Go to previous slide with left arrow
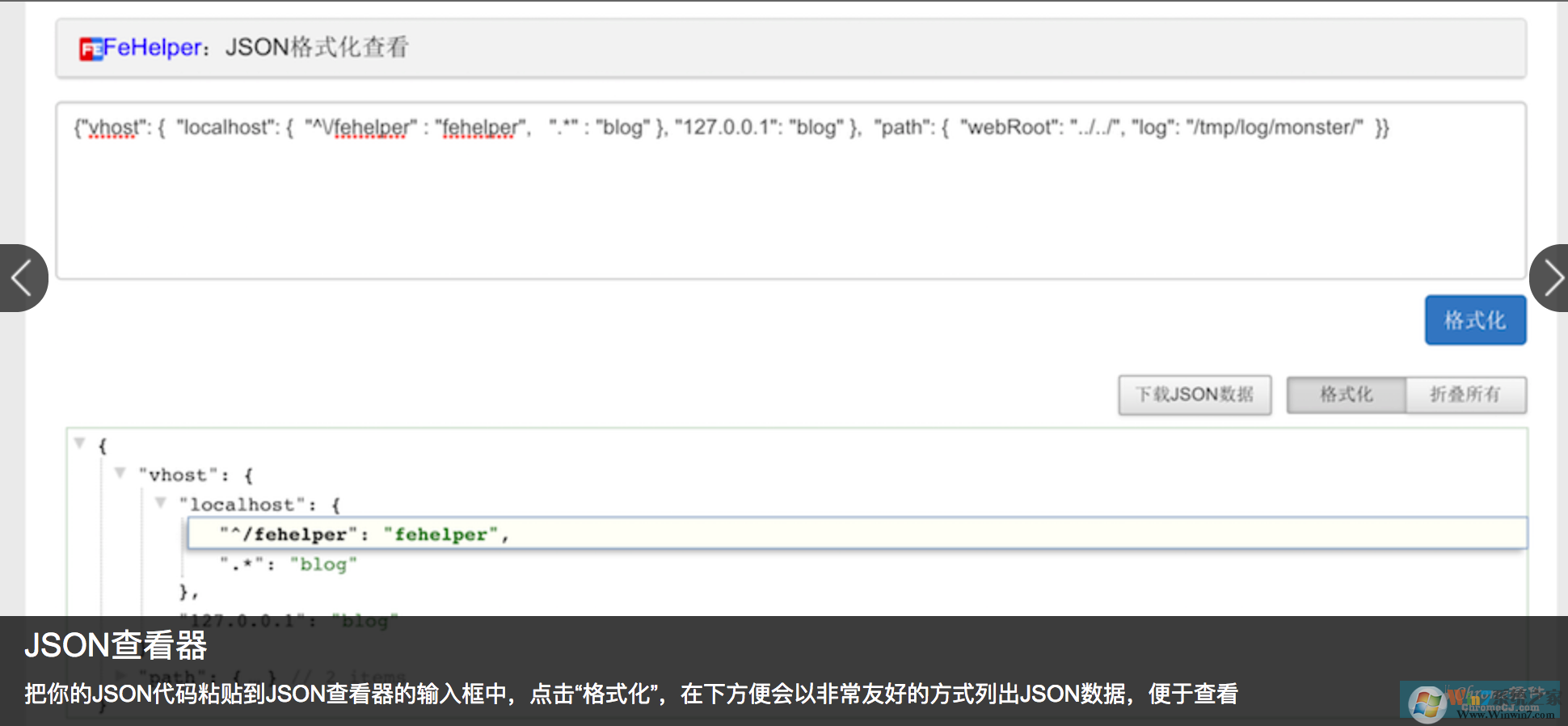This screenshot has width=1568, height=726. 23,278
